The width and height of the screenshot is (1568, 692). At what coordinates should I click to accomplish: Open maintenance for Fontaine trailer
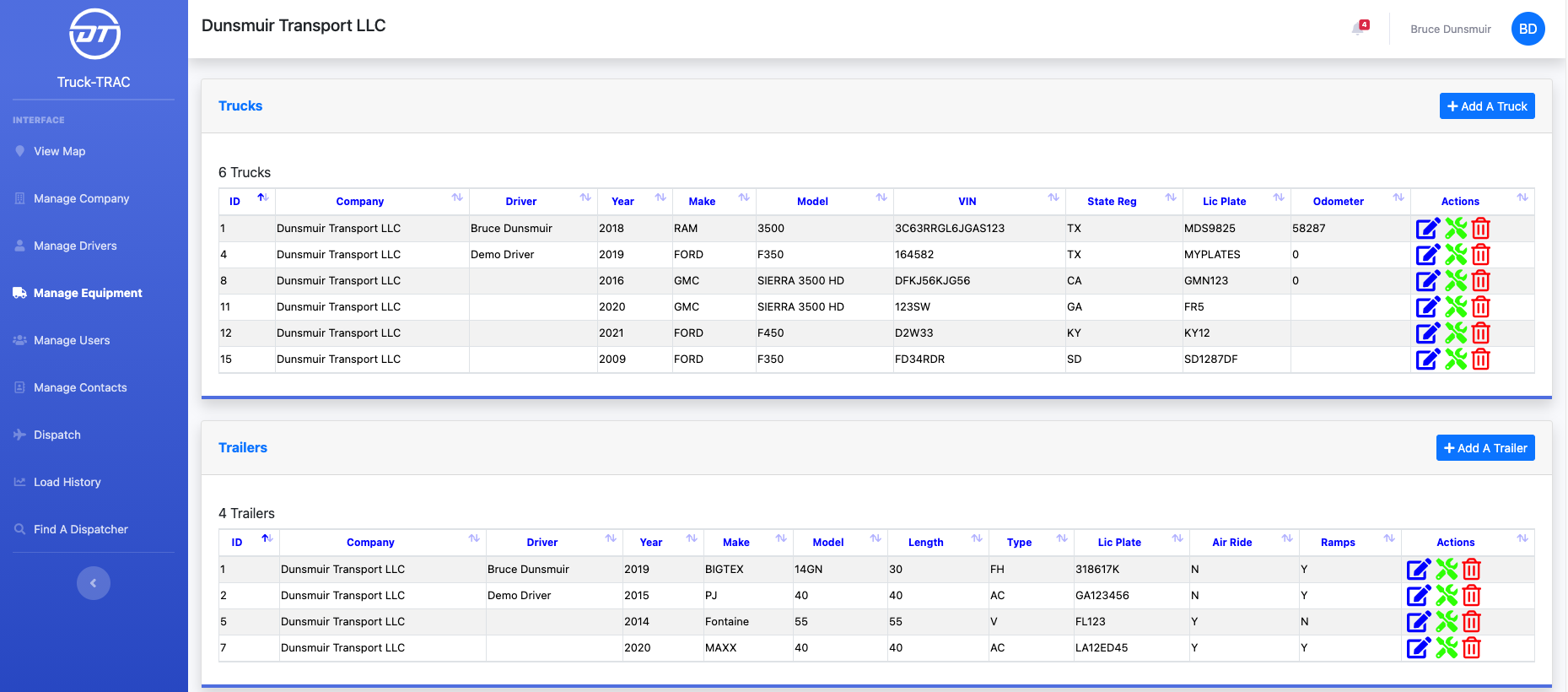click(1447, 621)
